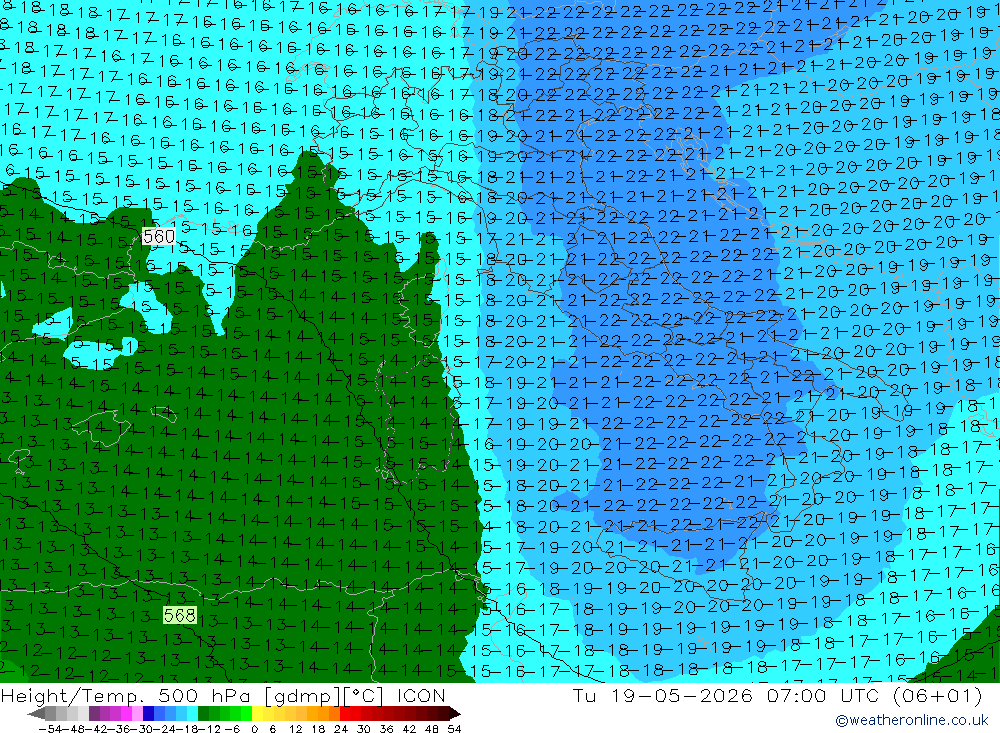Click the '-30' legend scale value

tap(143, 729)
